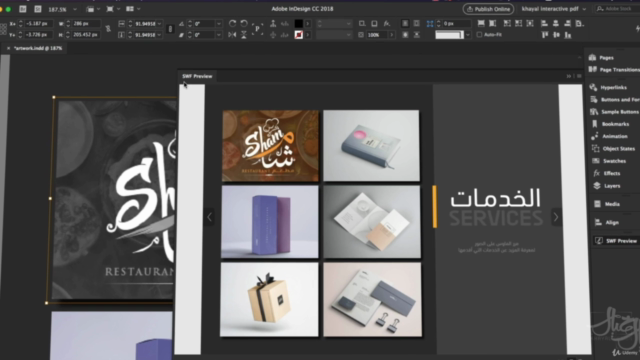Go to previous page arrow in preview
640x360 pixels.
click(209, 217)
